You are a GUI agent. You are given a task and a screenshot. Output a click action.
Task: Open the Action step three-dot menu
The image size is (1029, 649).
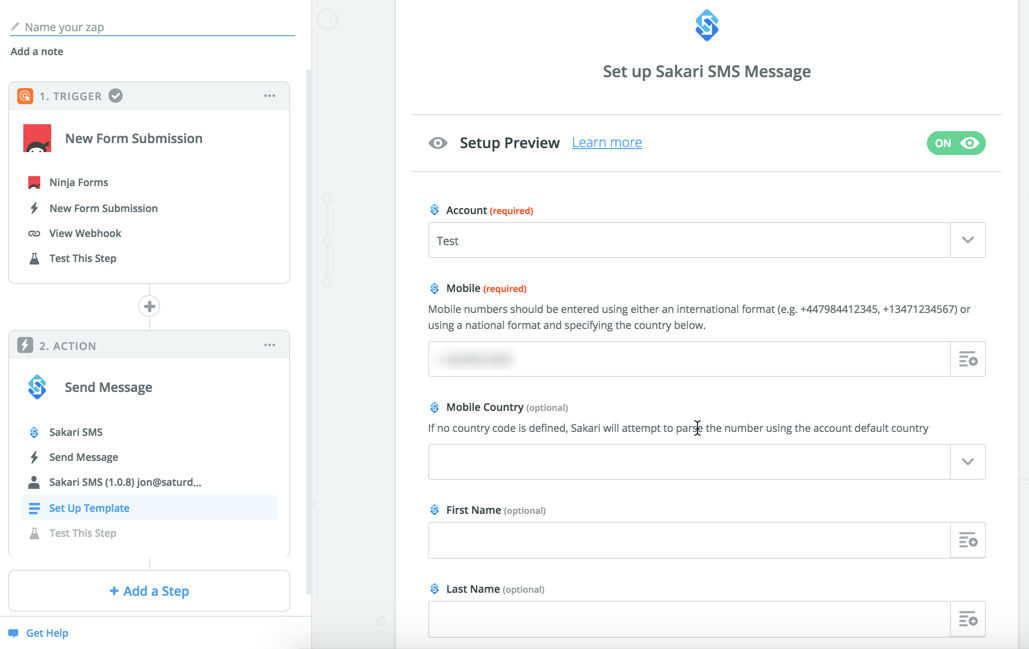pyautogui.click(x=269, y=345)
